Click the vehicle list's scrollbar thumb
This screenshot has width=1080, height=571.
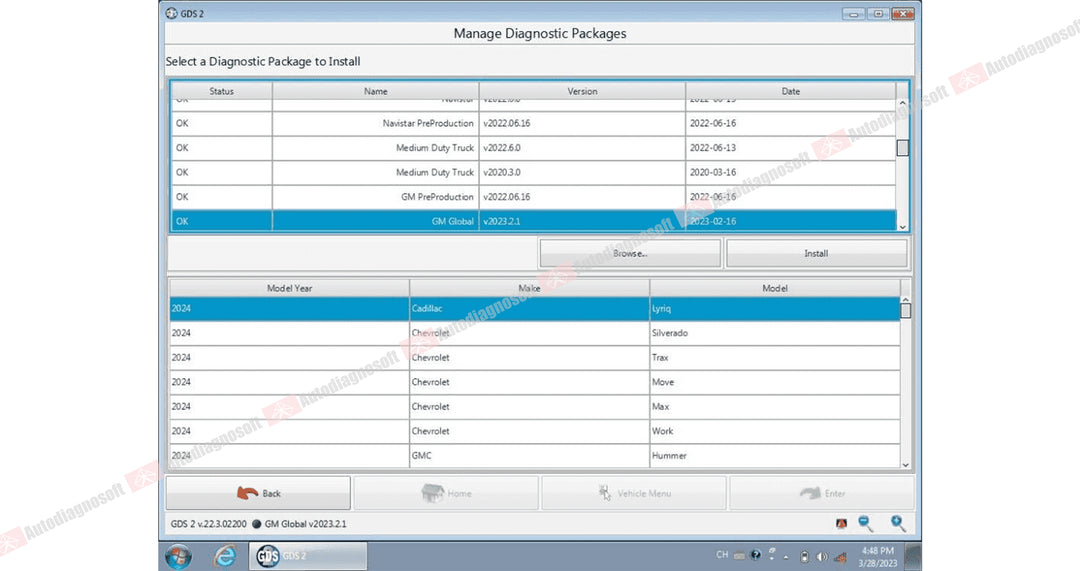[906, 311]
